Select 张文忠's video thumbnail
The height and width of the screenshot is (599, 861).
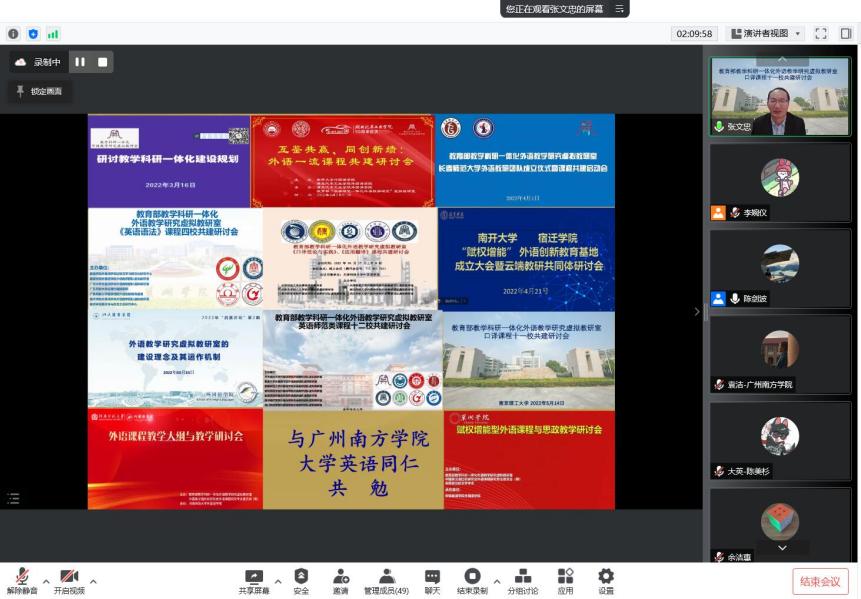pyautogui.click(x=780, y=97)
